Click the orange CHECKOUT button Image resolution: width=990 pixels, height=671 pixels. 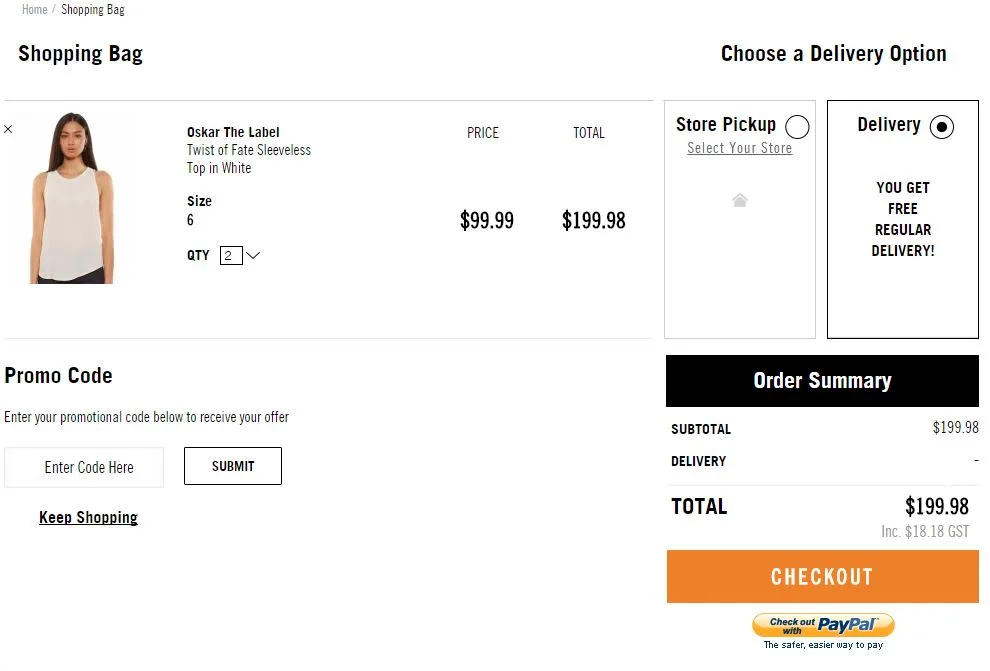point(822,577)
